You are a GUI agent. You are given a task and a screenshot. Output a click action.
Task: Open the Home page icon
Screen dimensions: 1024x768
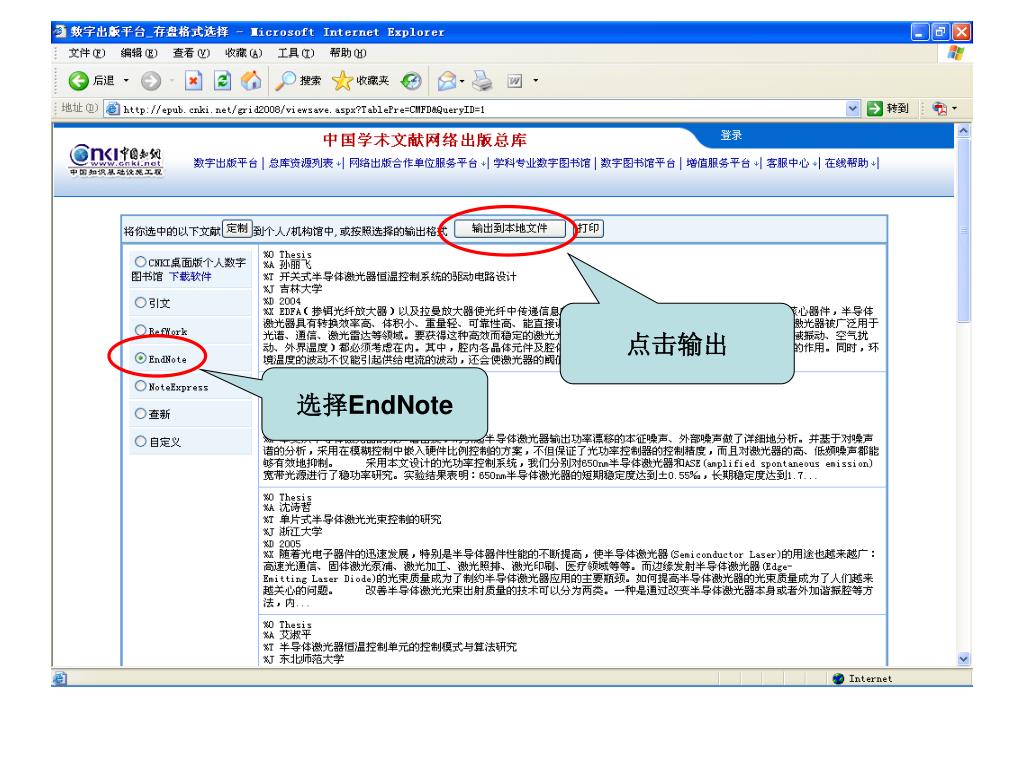(251, 80)
